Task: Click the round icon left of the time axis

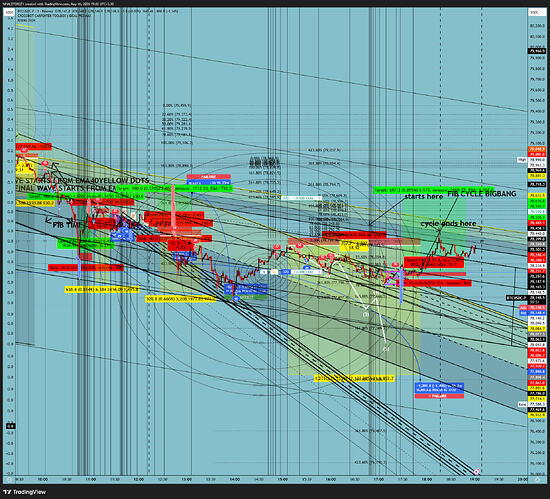Action: [x=9, y=479]
